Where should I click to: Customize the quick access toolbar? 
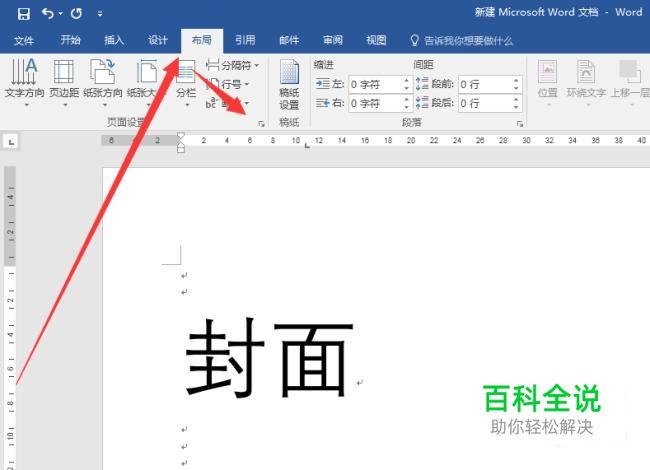pos(100,14)
